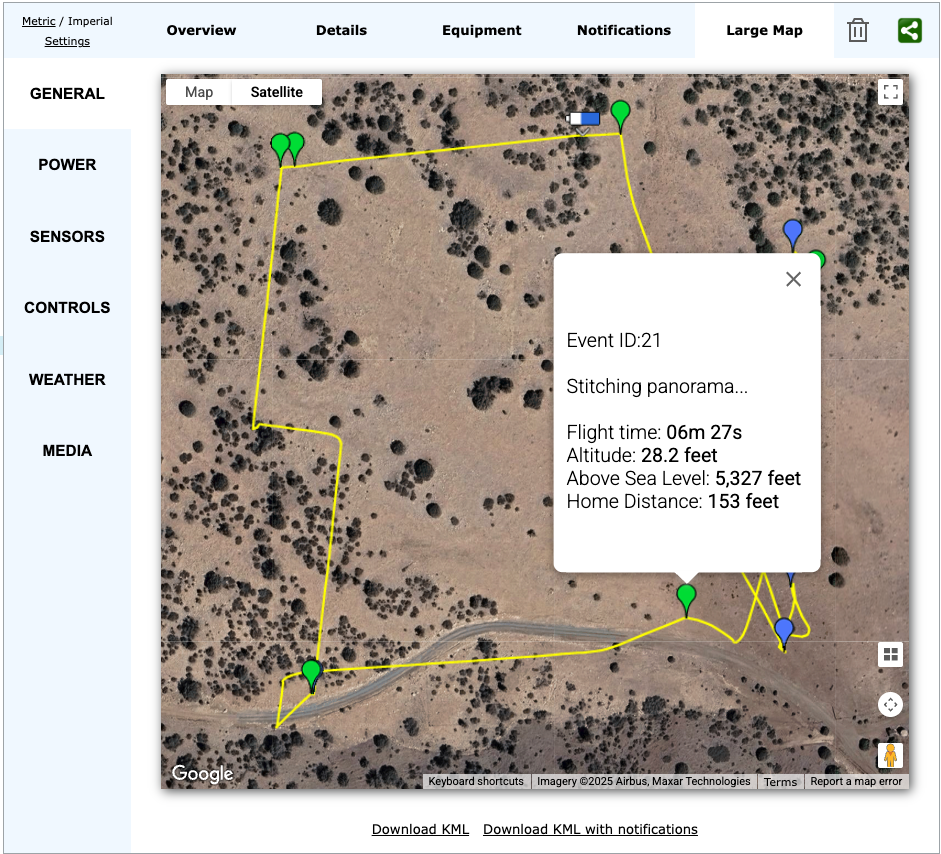Screen dimensions: 941x854
Task: Click the green share icon
Action: coord(909,31)
